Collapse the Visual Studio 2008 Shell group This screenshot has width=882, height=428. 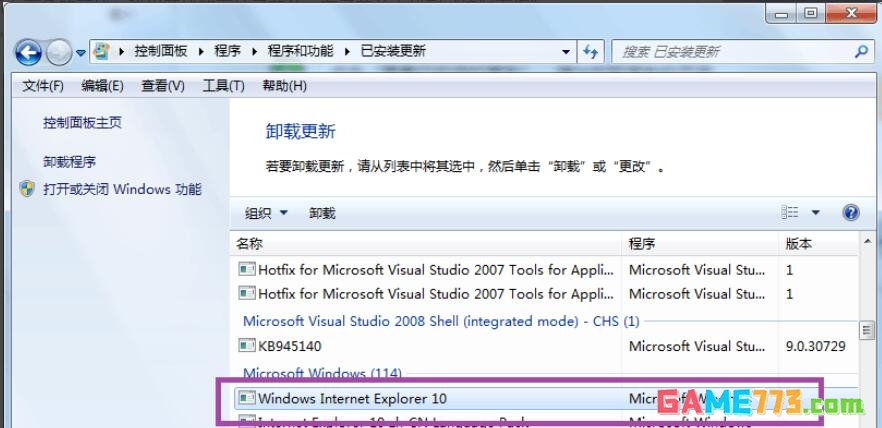(441, 321)
